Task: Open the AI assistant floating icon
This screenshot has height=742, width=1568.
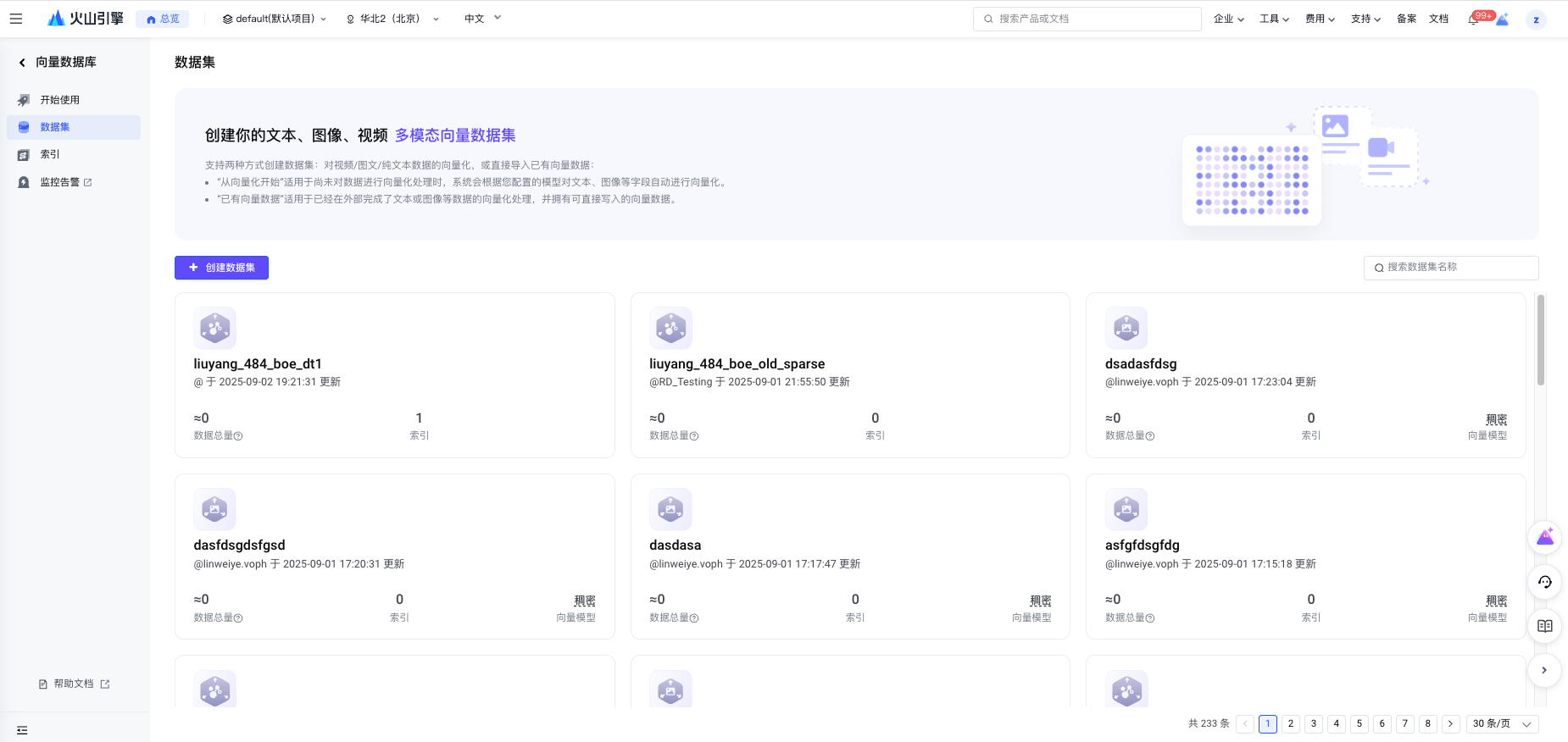Action: (1545, 537)
